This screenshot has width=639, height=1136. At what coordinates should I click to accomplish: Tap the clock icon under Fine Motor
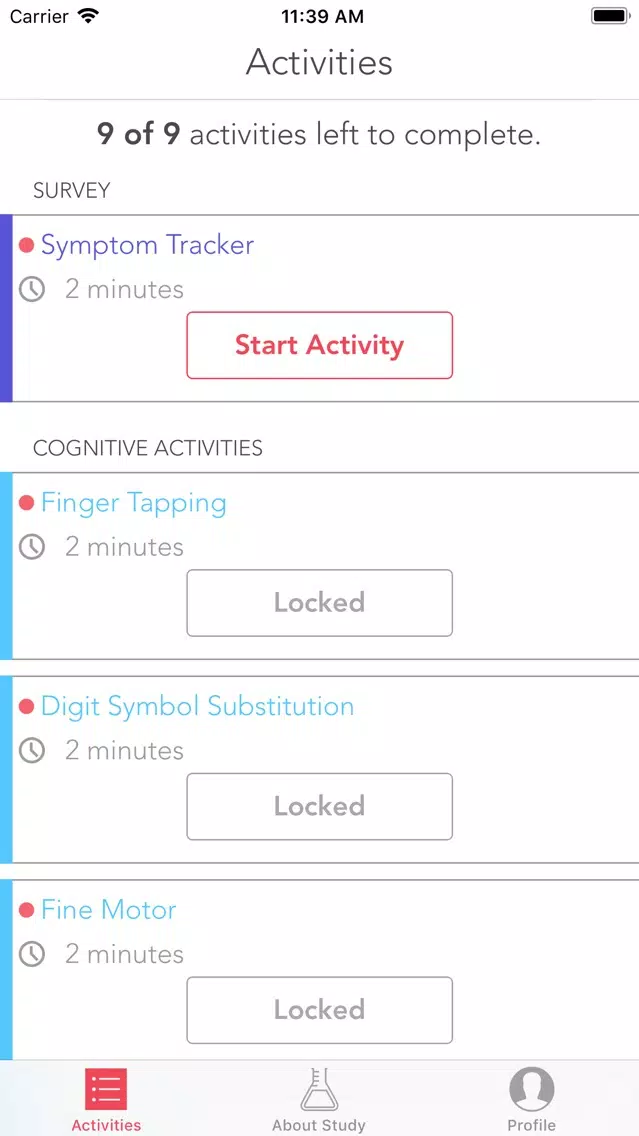click(32, 954)
